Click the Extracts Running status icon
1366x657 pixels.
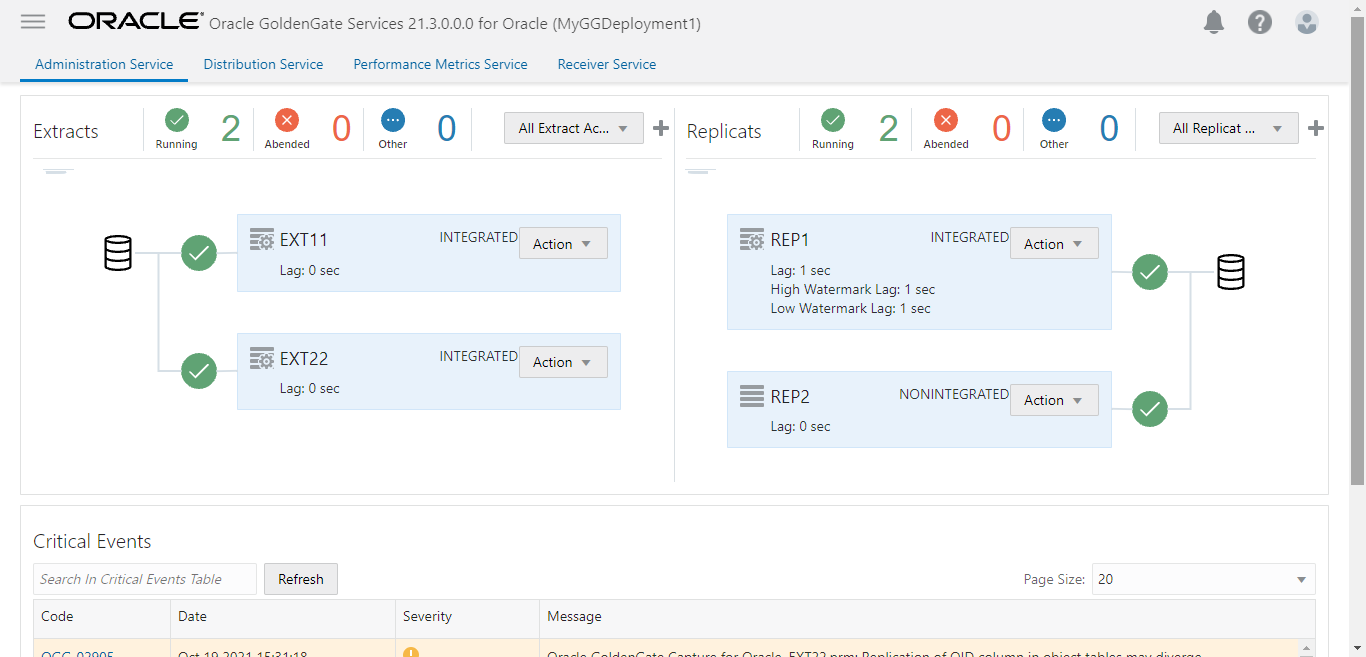(x=177, y=120)
